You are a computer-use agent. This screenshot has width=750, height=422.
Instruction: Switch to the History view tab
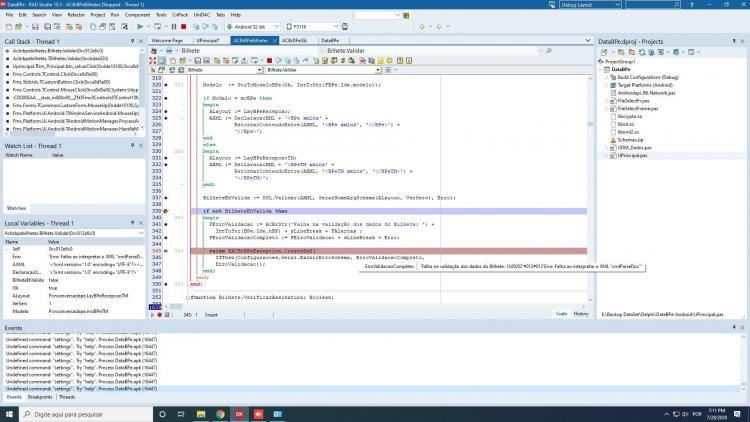[581, 314]
